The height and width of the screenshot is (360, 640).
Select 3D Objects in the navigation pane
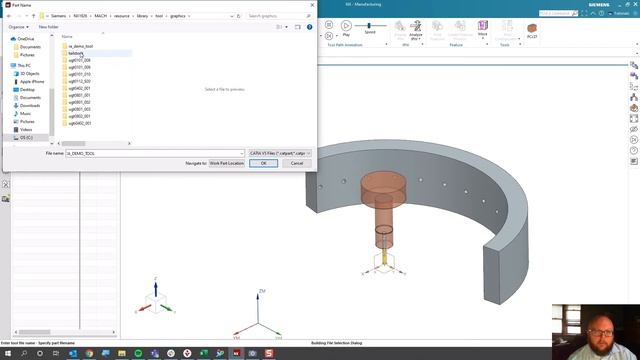[x=29, y=73]
